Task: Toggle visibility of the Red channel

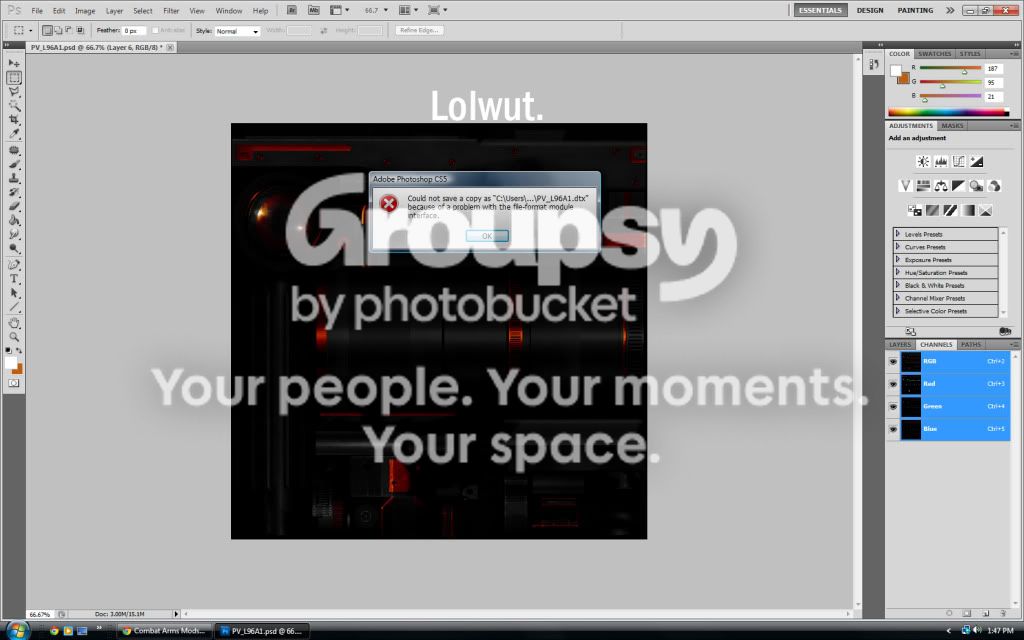Action: click(893, 384)
